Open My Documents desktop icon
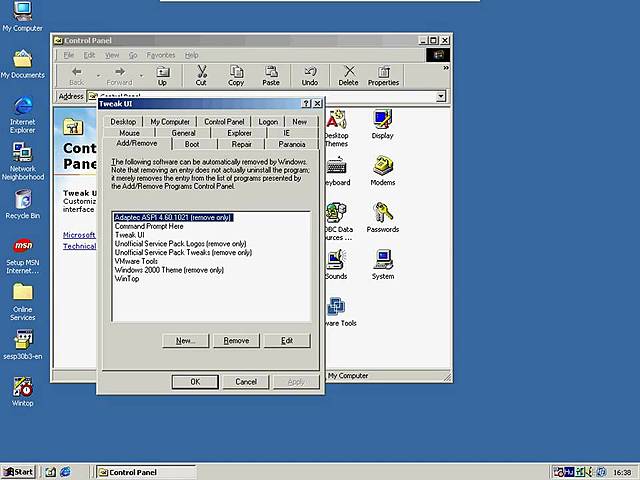The width and height of the screenshot is (640, 480). point(22,64)
